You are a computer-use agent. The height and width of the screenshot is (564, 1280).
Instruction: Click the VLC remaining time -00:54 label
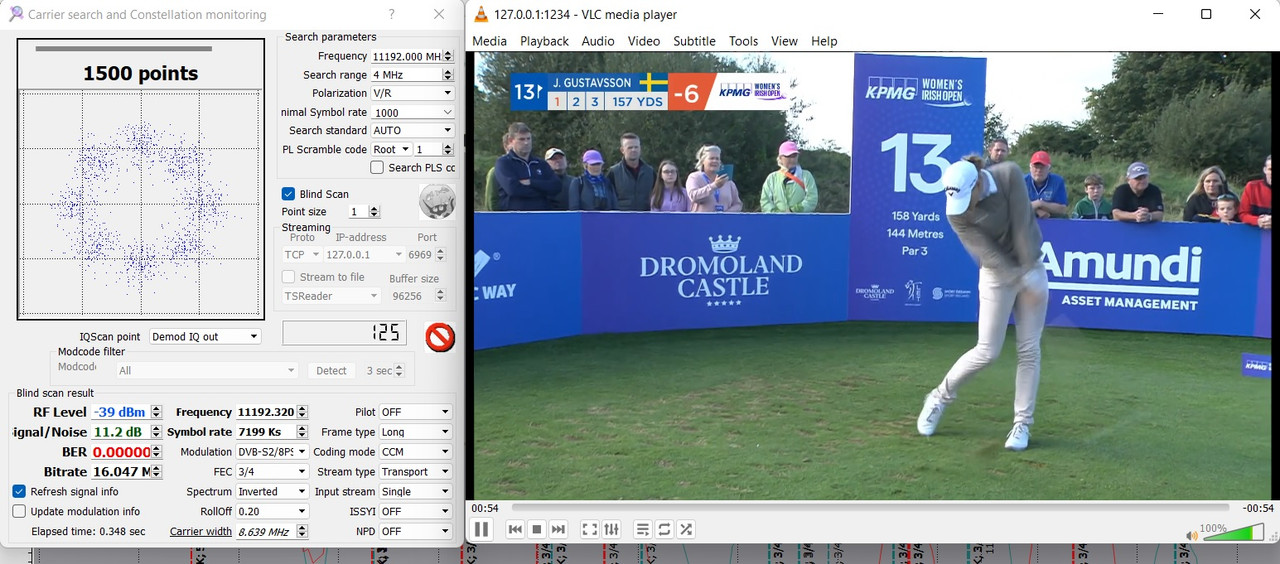coord(1258,508)
